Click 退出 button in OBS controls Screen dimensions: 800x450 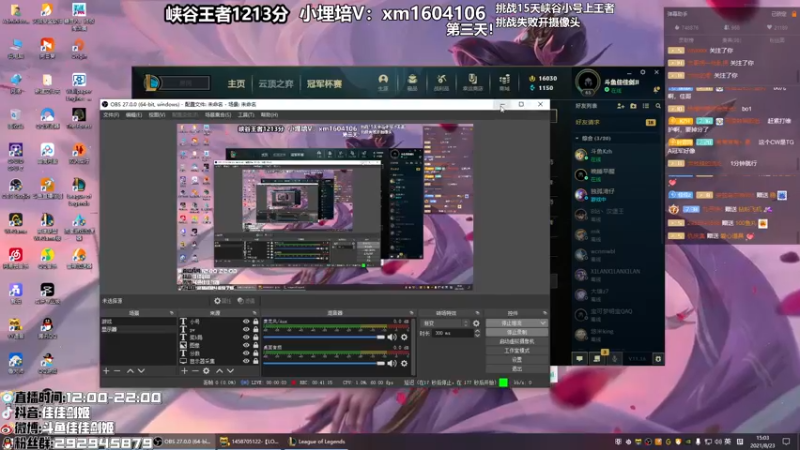coord(517,368)
